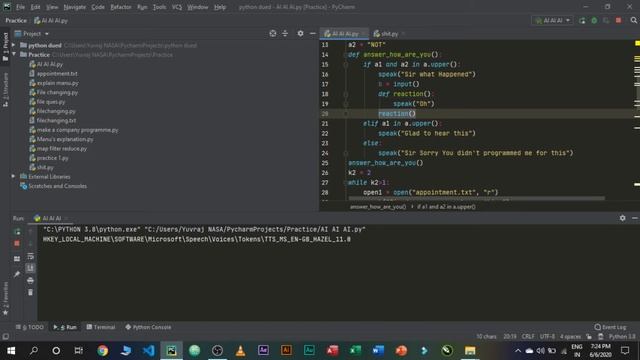Open the Terminal tool window

(x=101, y=327)
